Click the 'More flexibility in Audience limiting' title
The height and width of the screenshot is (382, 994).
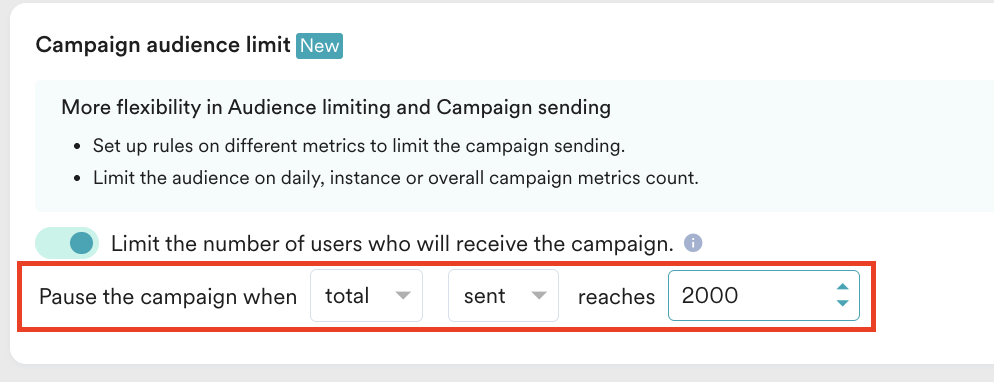pos(336,108)
